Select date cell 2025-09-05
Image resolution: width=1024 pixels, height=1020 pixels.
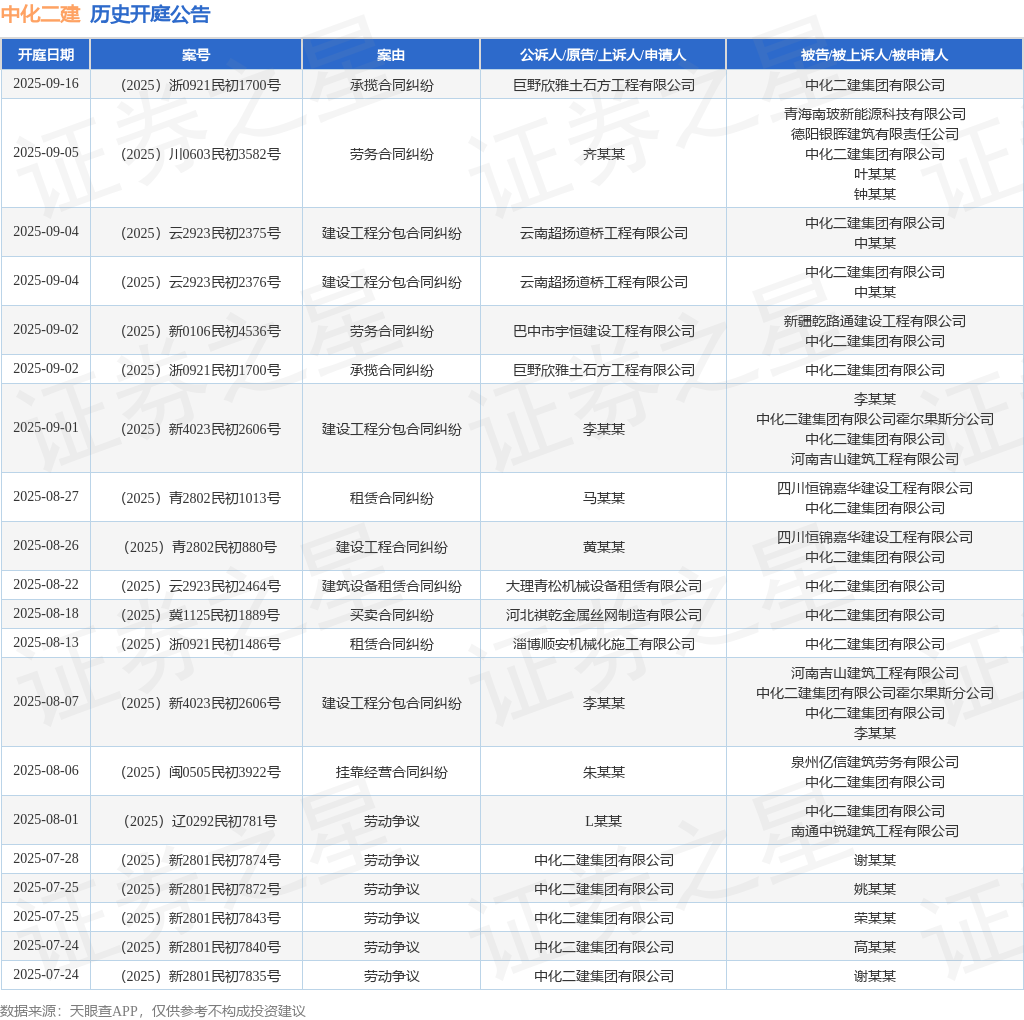tap(46, 153)
